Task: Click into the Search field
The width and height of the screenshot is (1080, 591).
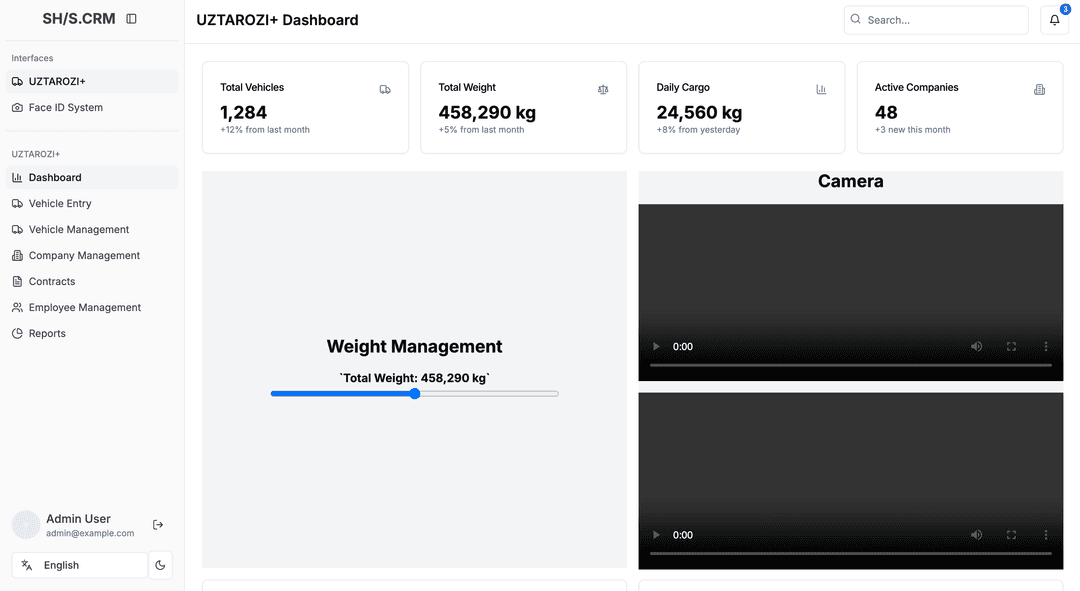Action: point(940,20)
